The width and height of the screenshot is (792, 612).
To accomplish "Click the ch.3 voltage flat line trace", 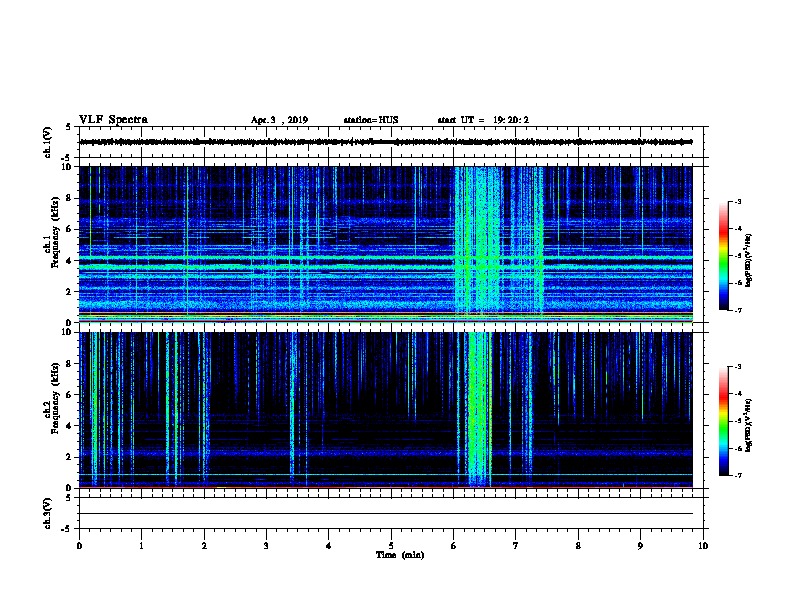I will tap(386, 514).
